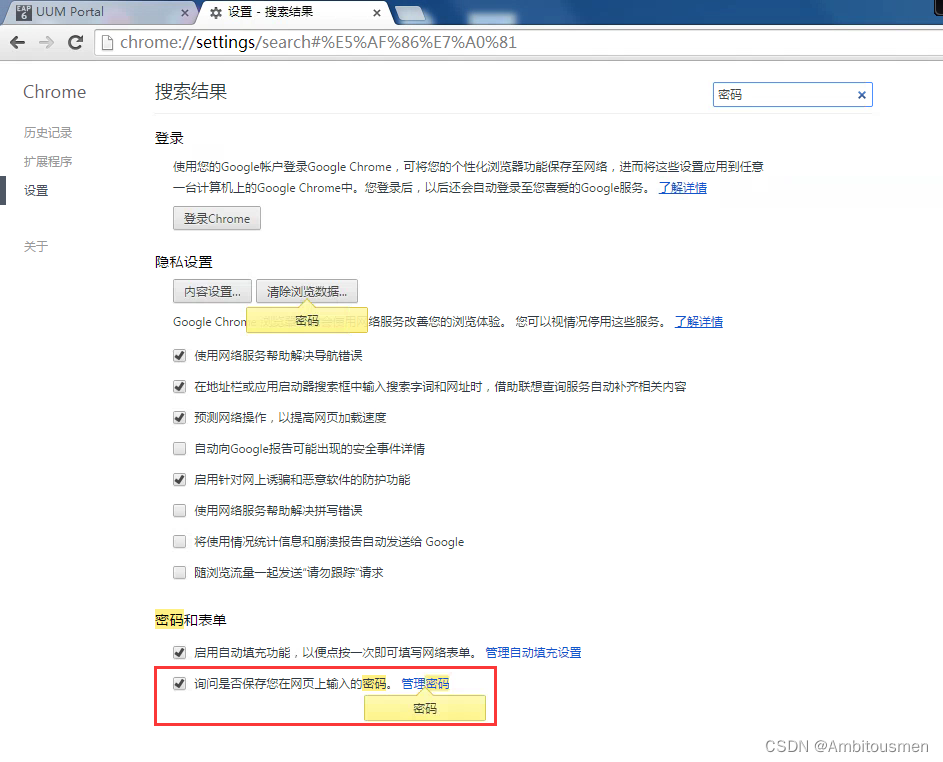Click the chrome://settings address bar
This screenshot has height=762, width=943.
click(x=517, y=42)
